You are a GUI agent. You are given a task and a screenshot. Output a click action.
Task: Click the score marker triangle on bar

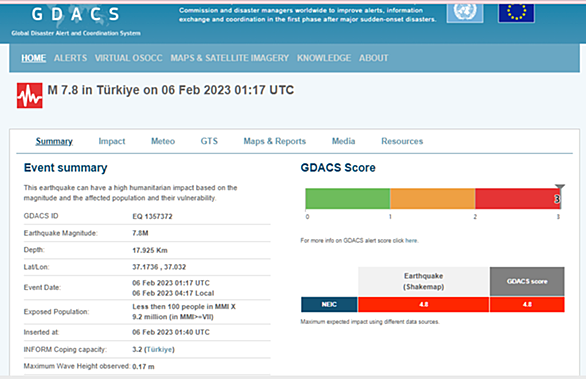click(x=559, y=187)
